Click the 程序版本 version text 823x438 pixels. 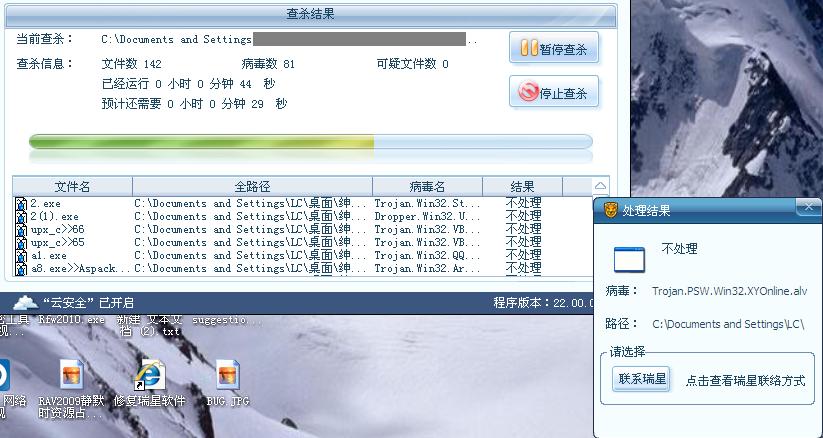click(x=543, y=303)
